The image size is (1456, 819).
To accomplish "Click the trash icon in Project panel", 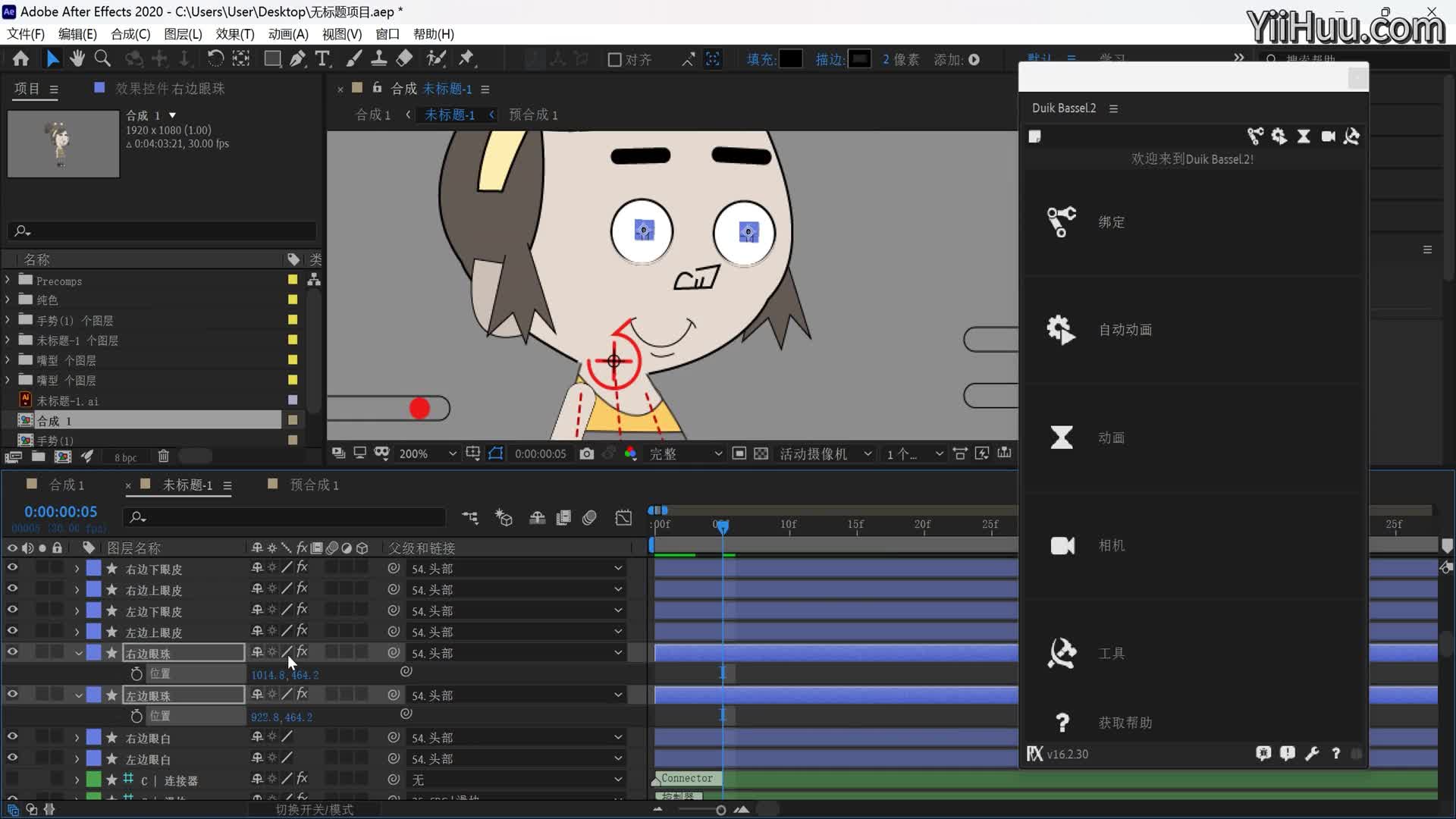I will (163, 457).
